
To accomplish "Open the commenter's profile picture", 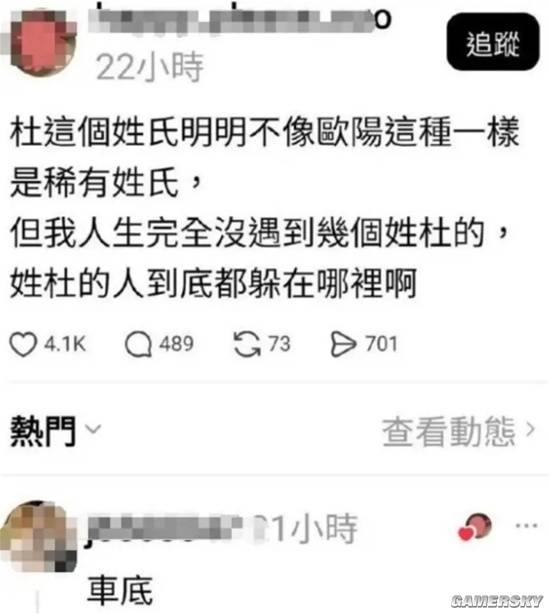I will point(38,536).
